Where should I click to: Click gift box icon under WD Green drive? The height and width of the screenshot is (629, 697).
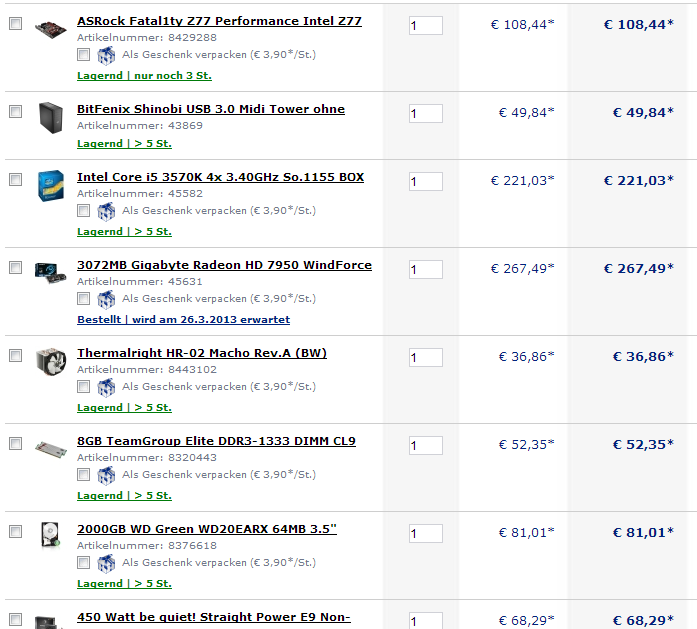click(106, 563)
